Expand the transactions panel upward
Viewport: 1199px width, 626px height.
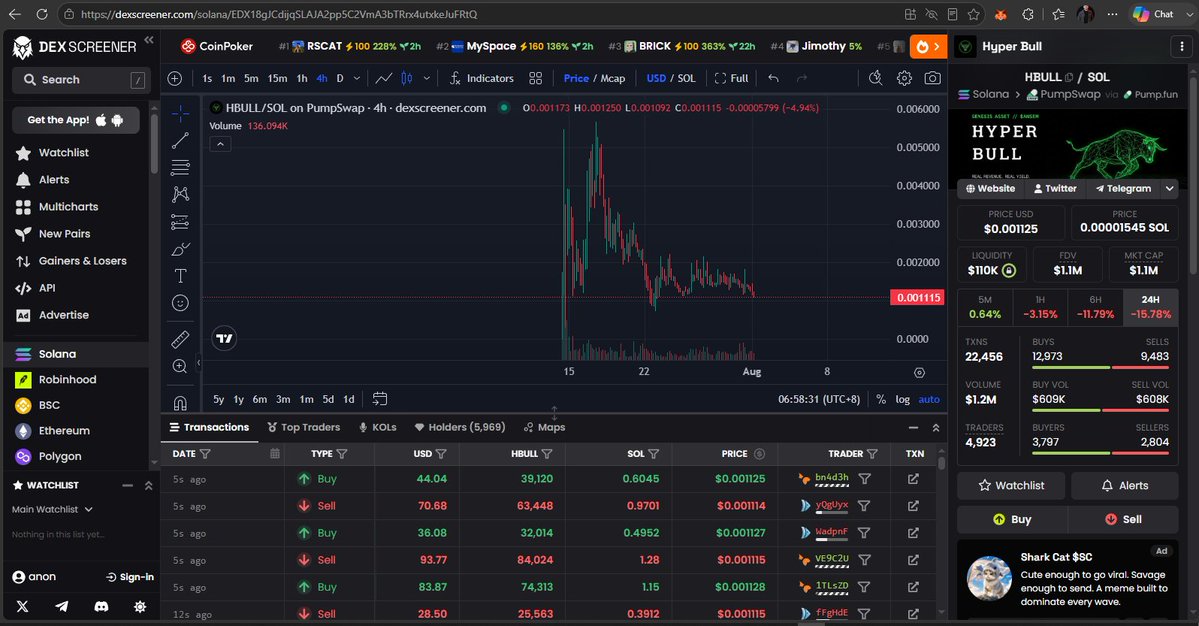[x=935, y=428]
